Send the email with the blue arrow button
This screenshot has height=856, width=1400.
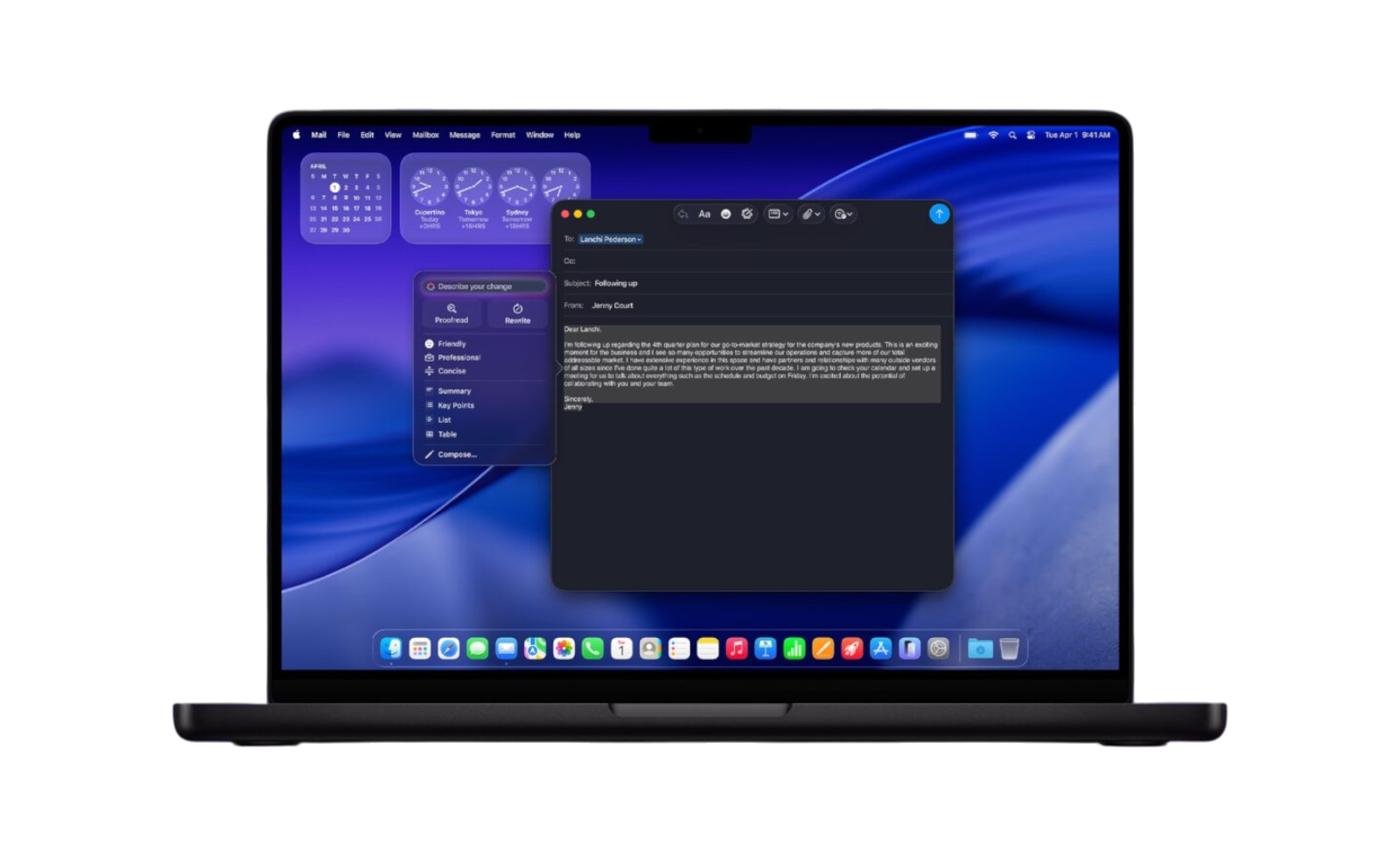click(x=939, y=214)
